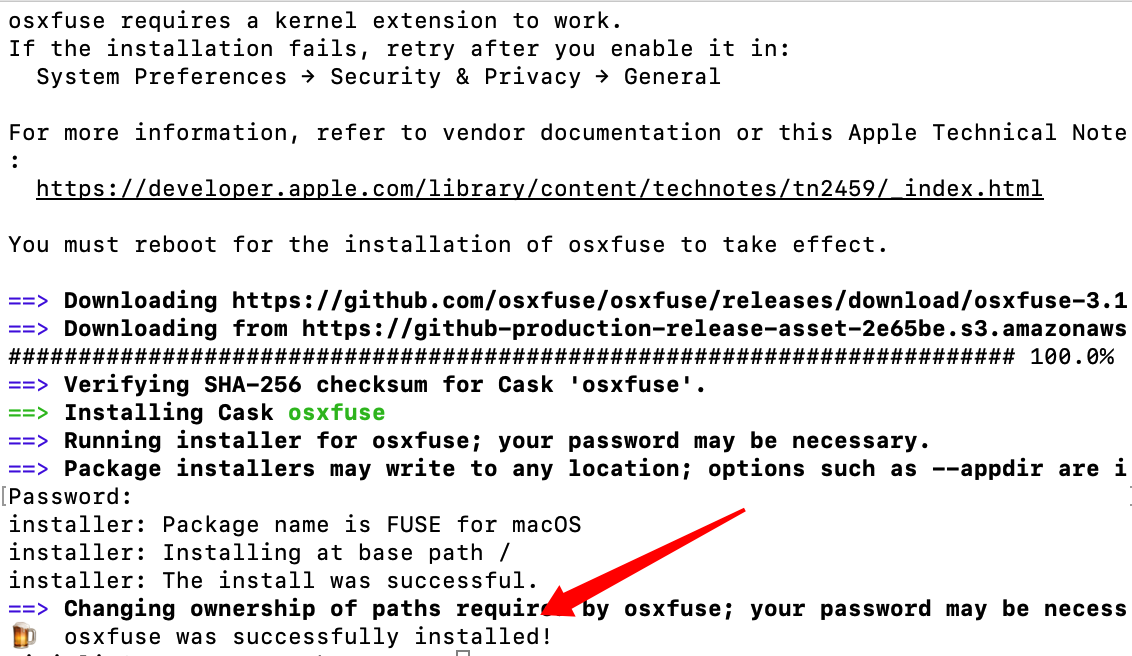Click 'The install was successful' line
The width and height of the screenshot is (1132, 656).
(x=273, y=580)
